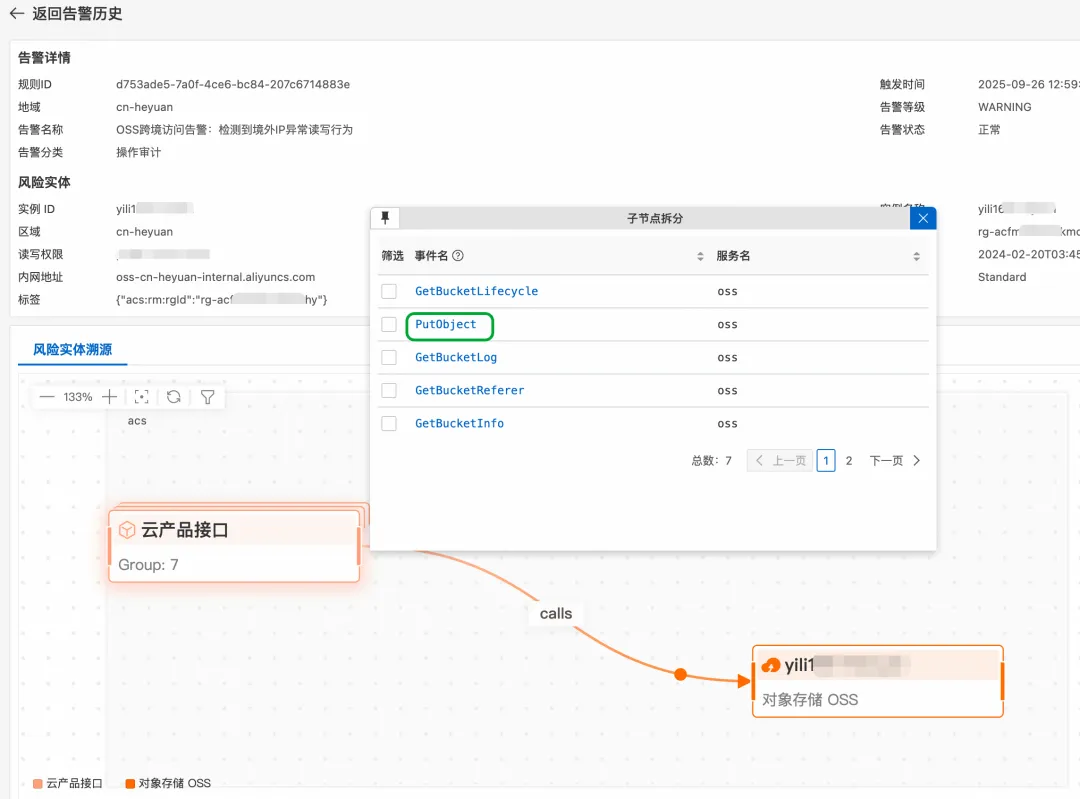Viewport: 1080px width, 799px height.
Task: Sort the 事件名 column
Action: pos(700,256)
